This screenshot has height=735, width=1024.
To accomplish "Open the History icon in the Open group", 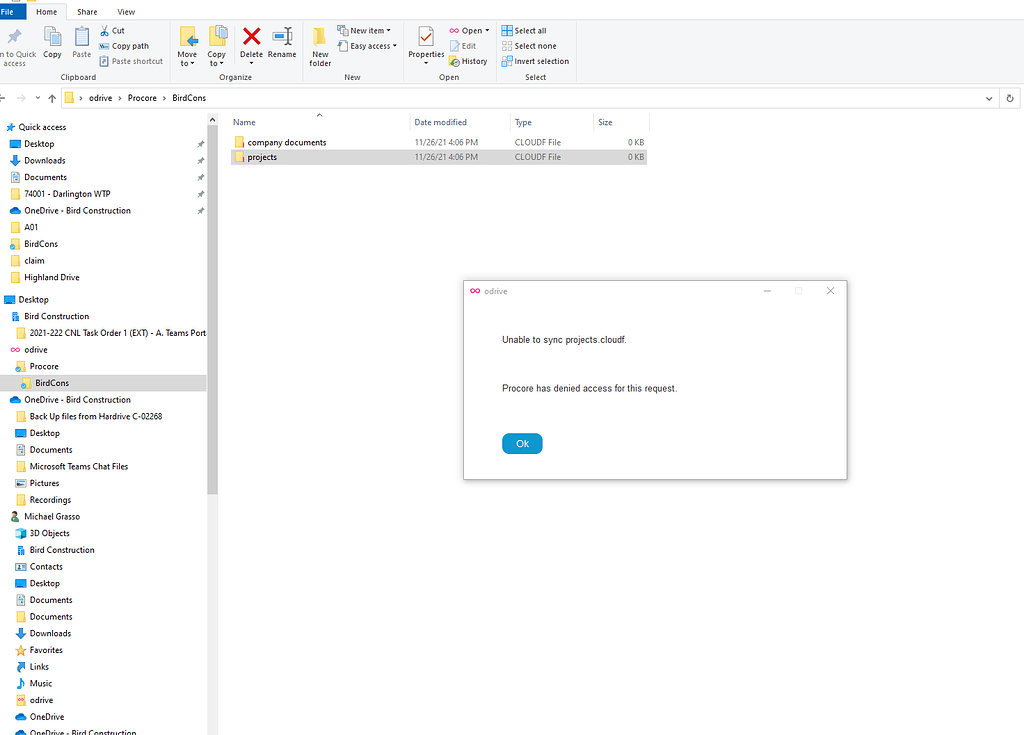I will point(468,61).
